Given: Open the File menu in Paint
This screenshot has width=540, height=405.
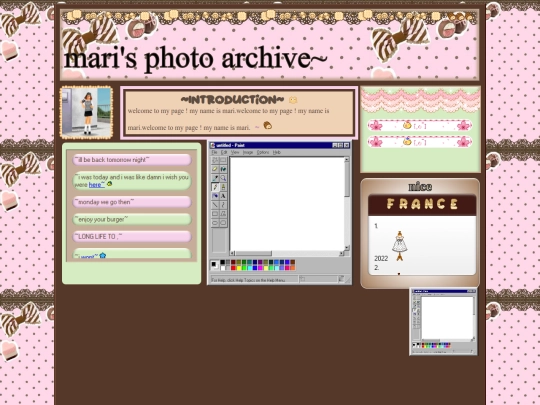Looking at the screenshot, I should [214, 152].
